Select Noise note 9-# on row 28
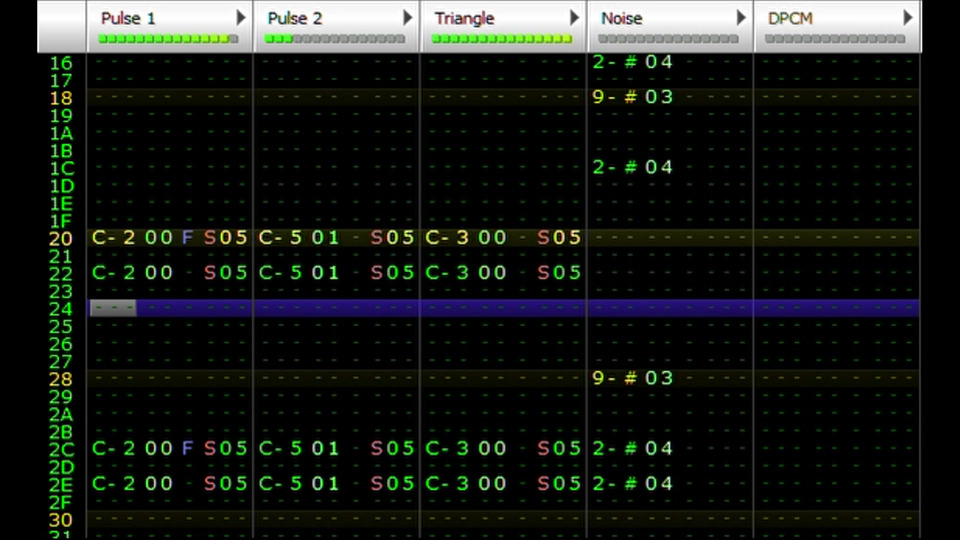Image resolution: width=960 pixels, height=540 pixels. (615, 378)
